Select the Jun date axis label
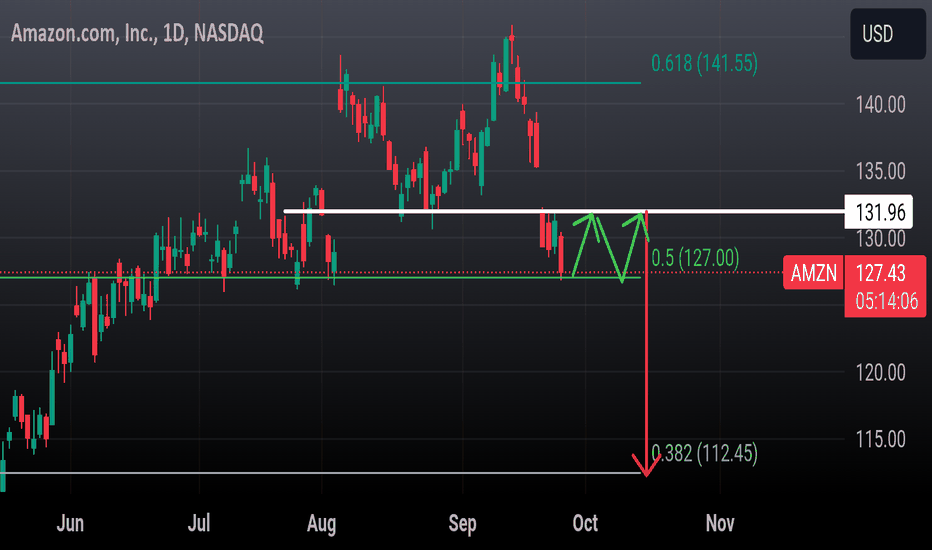The image size is (932, 550). (70, 523)
